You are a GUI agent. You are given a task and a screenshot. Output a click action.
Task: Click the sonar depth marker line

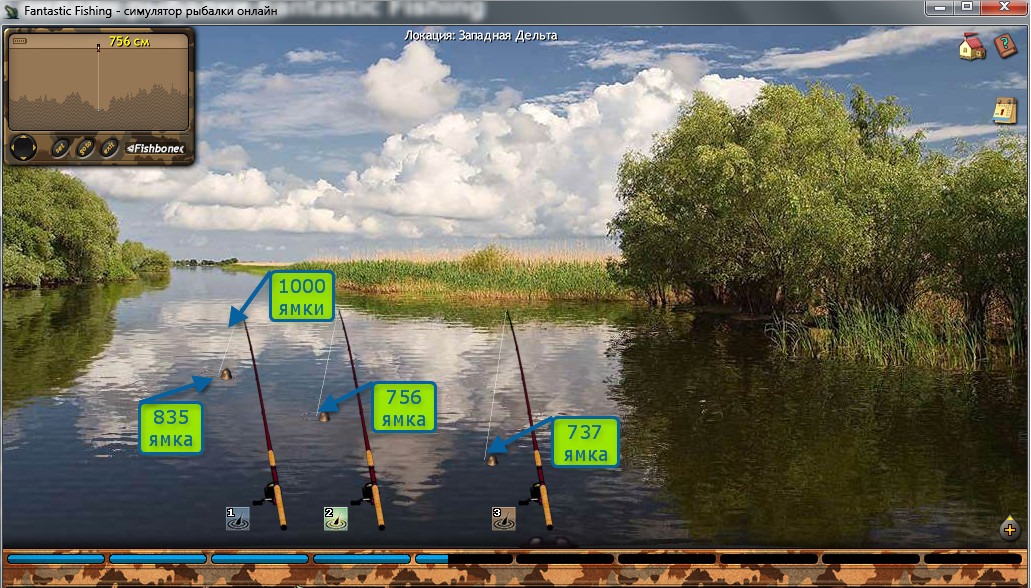coord(99,78)
